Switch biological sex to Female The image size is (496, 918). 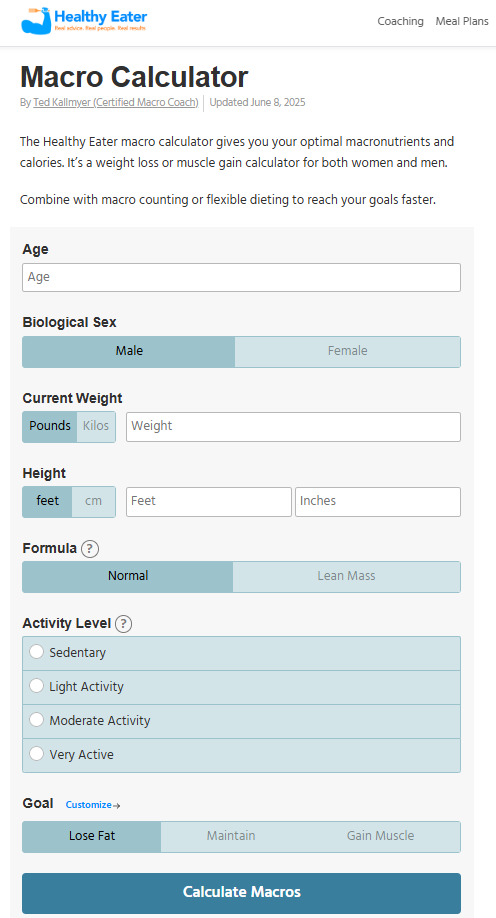coord(347,351)
